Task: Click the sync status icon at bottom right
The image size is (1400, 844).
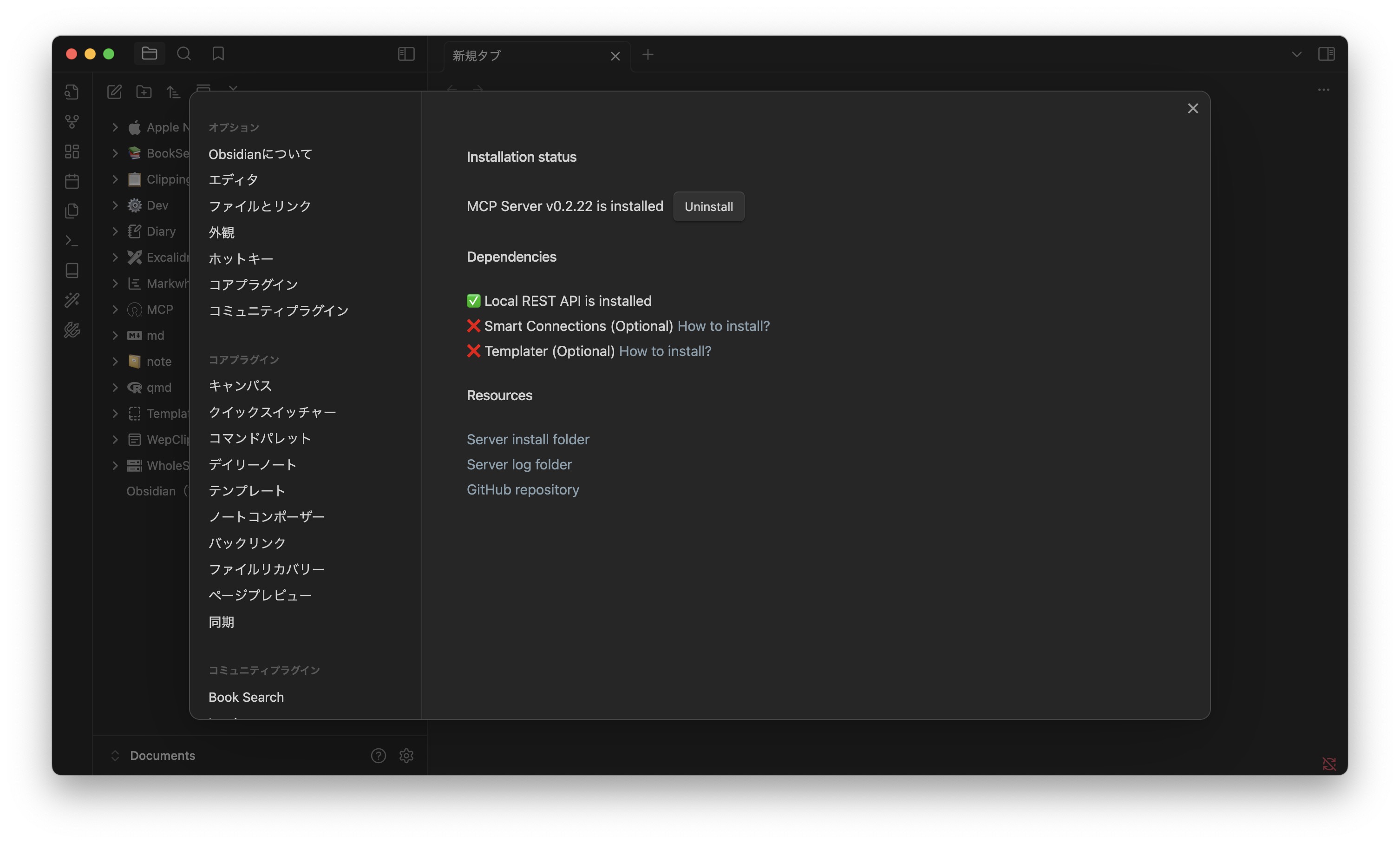Action: pyautogui.click(x=1329, y=764)
